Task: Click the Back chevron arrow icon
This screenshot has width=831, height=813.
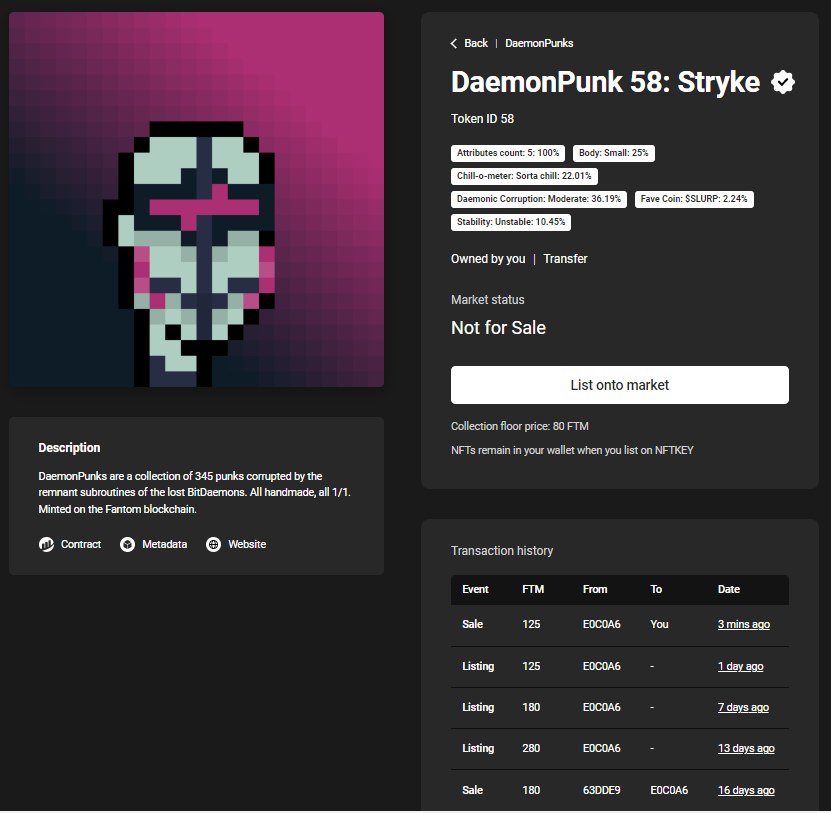Action: [x=454, y=43]
